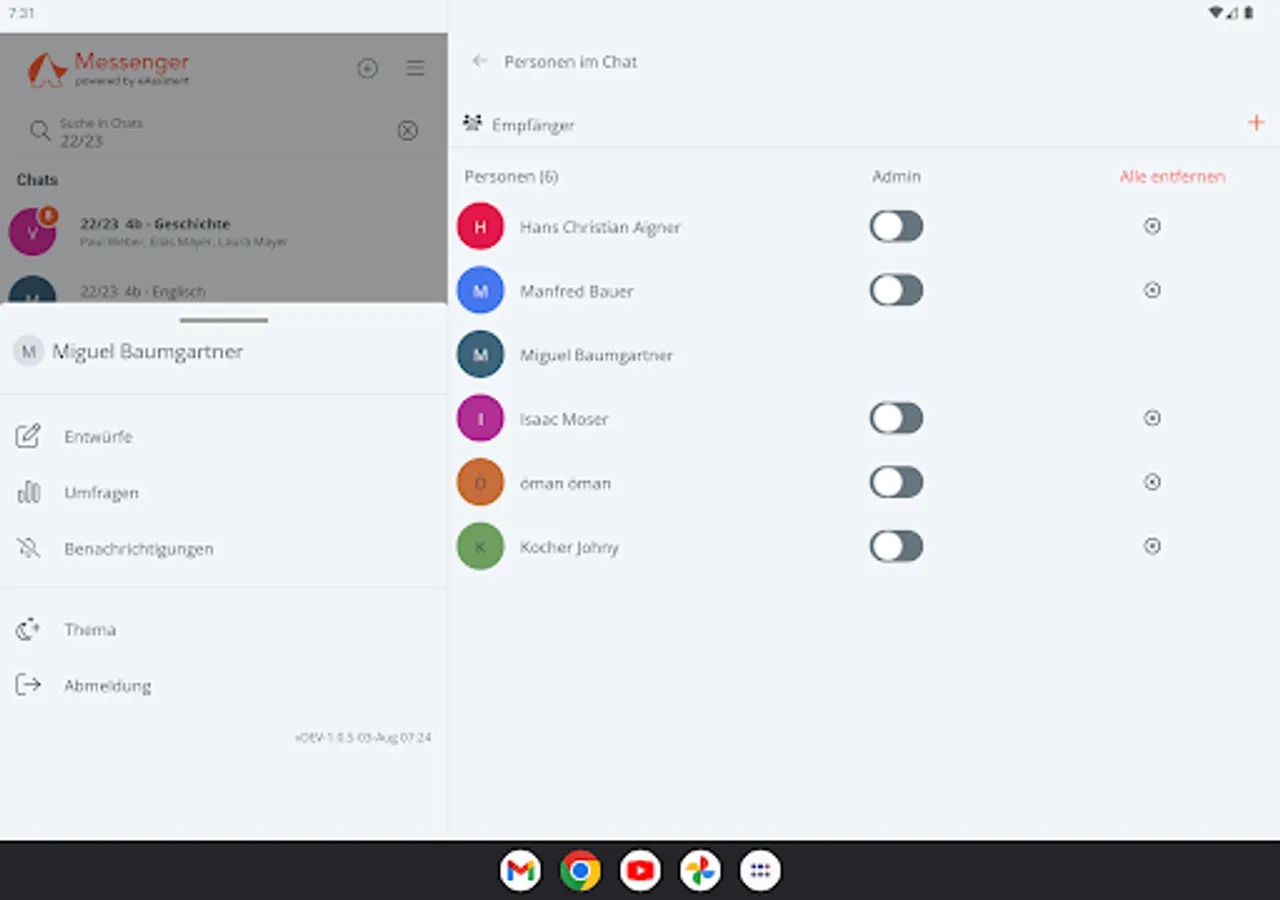Viewport: 1280px width, 900px height.
Task: Clear the chat search field
Action: (407, 130)
